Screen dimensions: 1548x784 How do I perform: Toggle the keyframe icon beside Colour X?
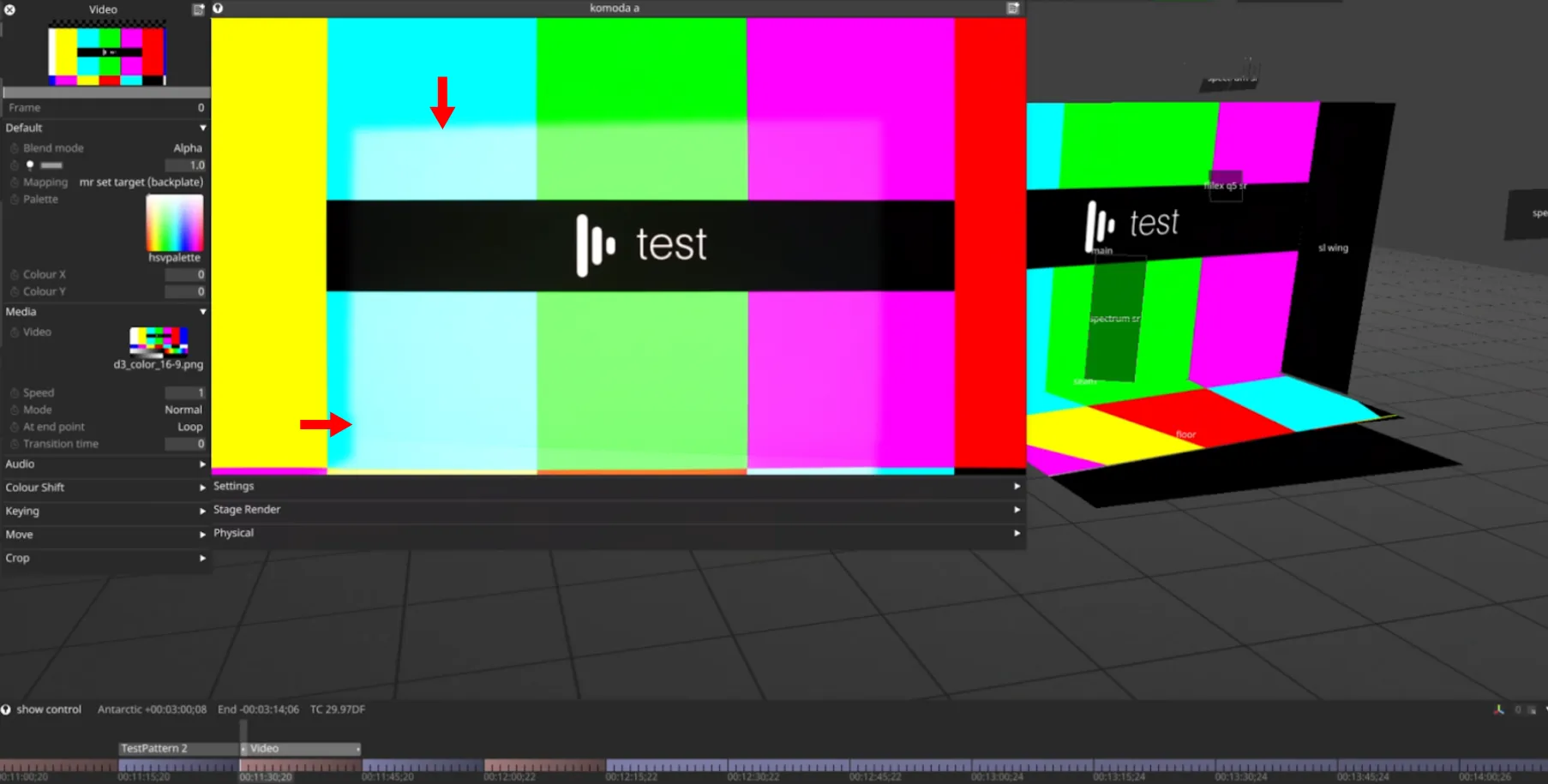15,275
